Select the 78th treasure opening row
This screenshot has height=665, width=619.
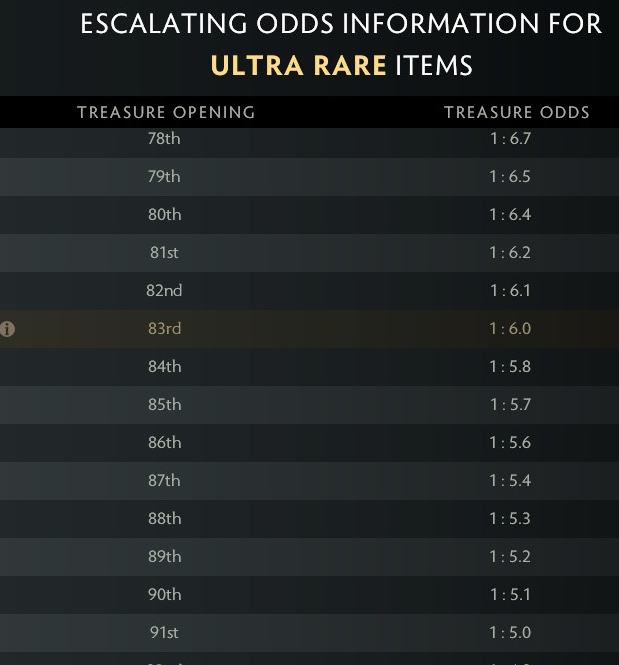point(310,142)
